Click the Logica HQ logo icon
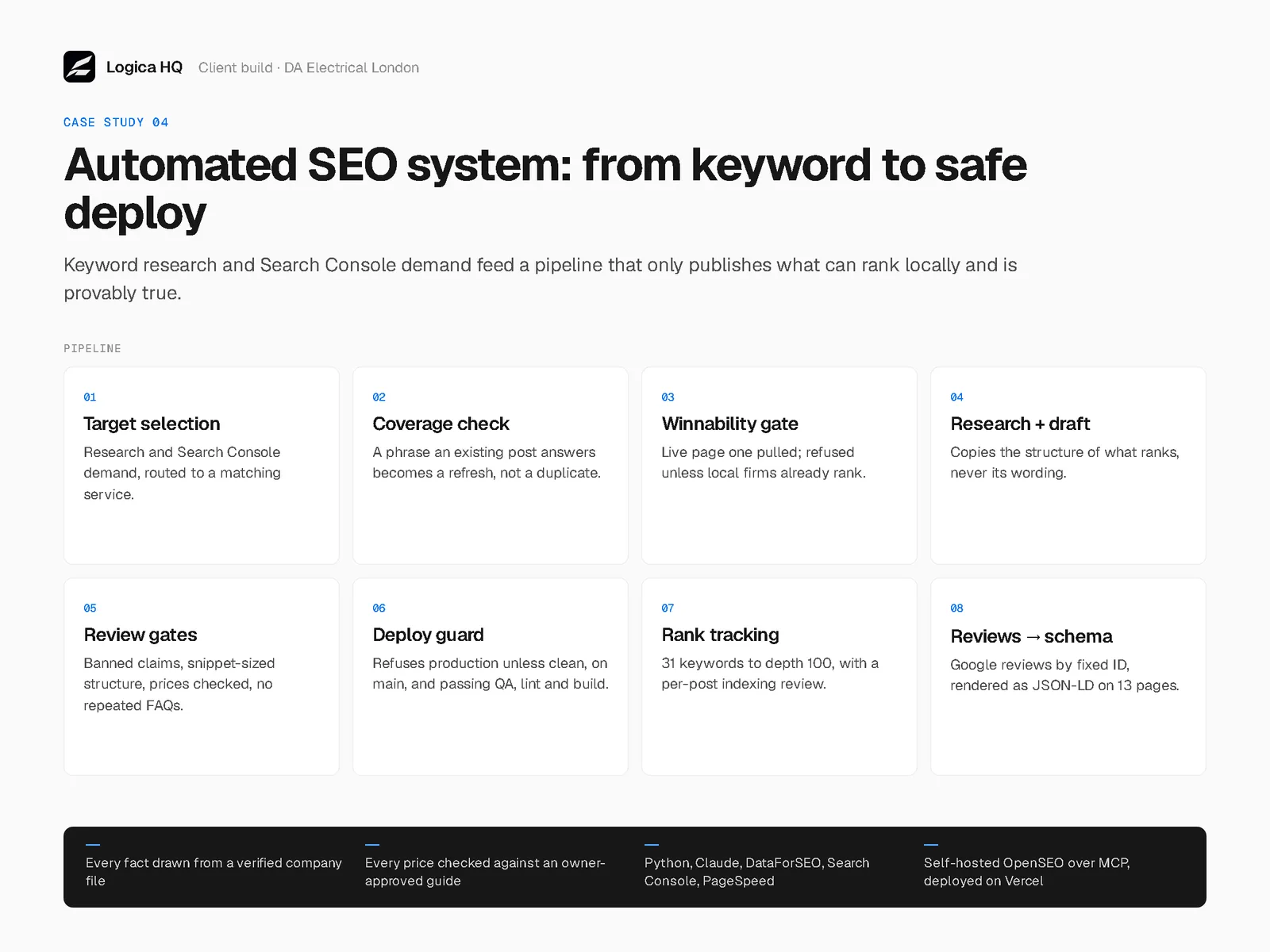This screenshot has width=1270, height=952. [79, 67]
